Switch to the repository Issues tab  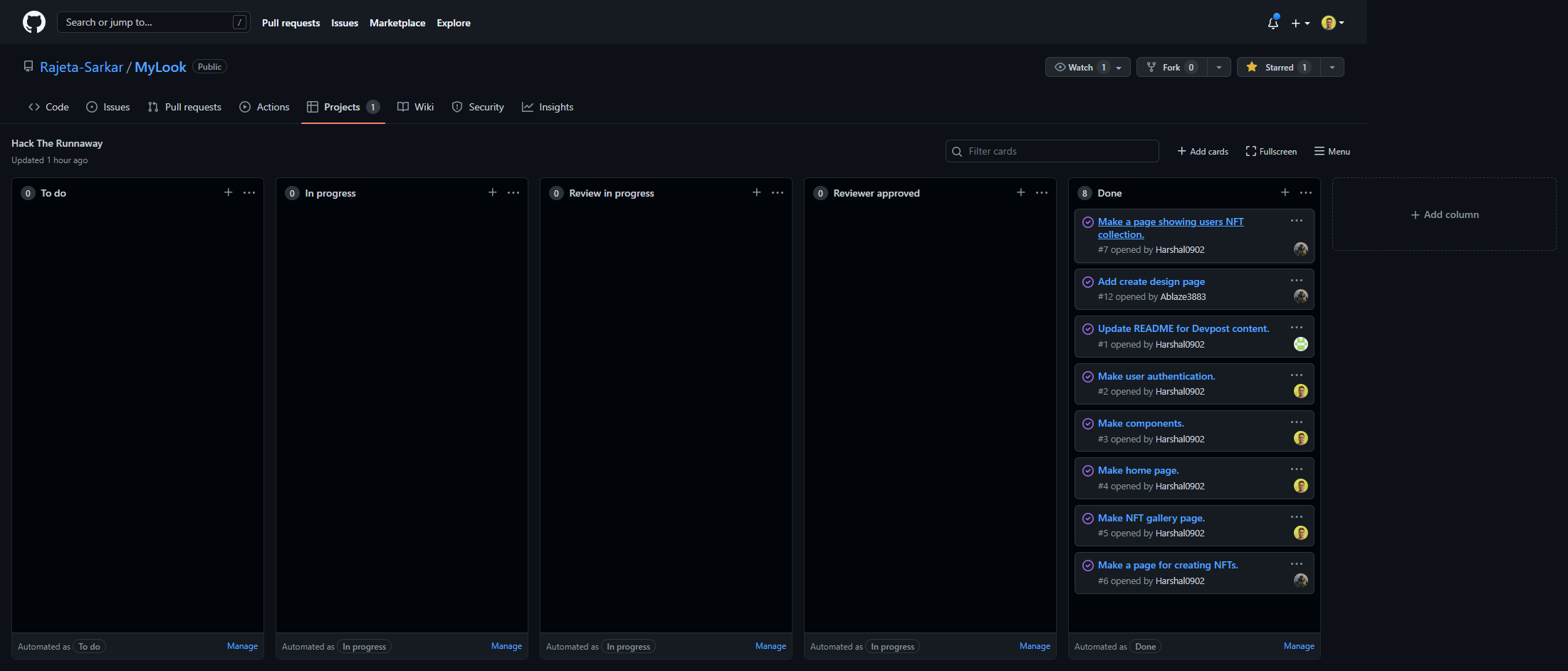[108, 107]
